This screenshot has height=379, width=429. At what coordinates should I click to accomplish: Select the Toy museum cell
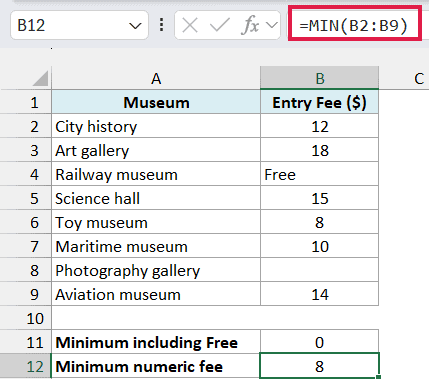pyautogui.click(x=156, y=222)
